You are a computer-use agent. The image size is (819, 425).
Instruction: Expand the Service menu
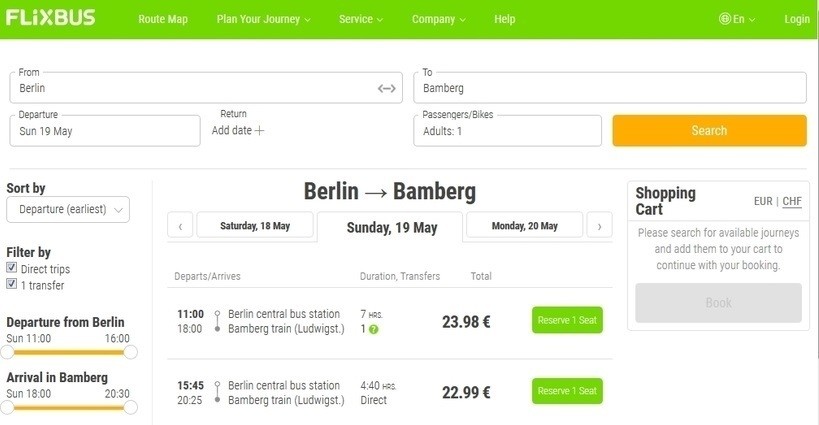361,19
